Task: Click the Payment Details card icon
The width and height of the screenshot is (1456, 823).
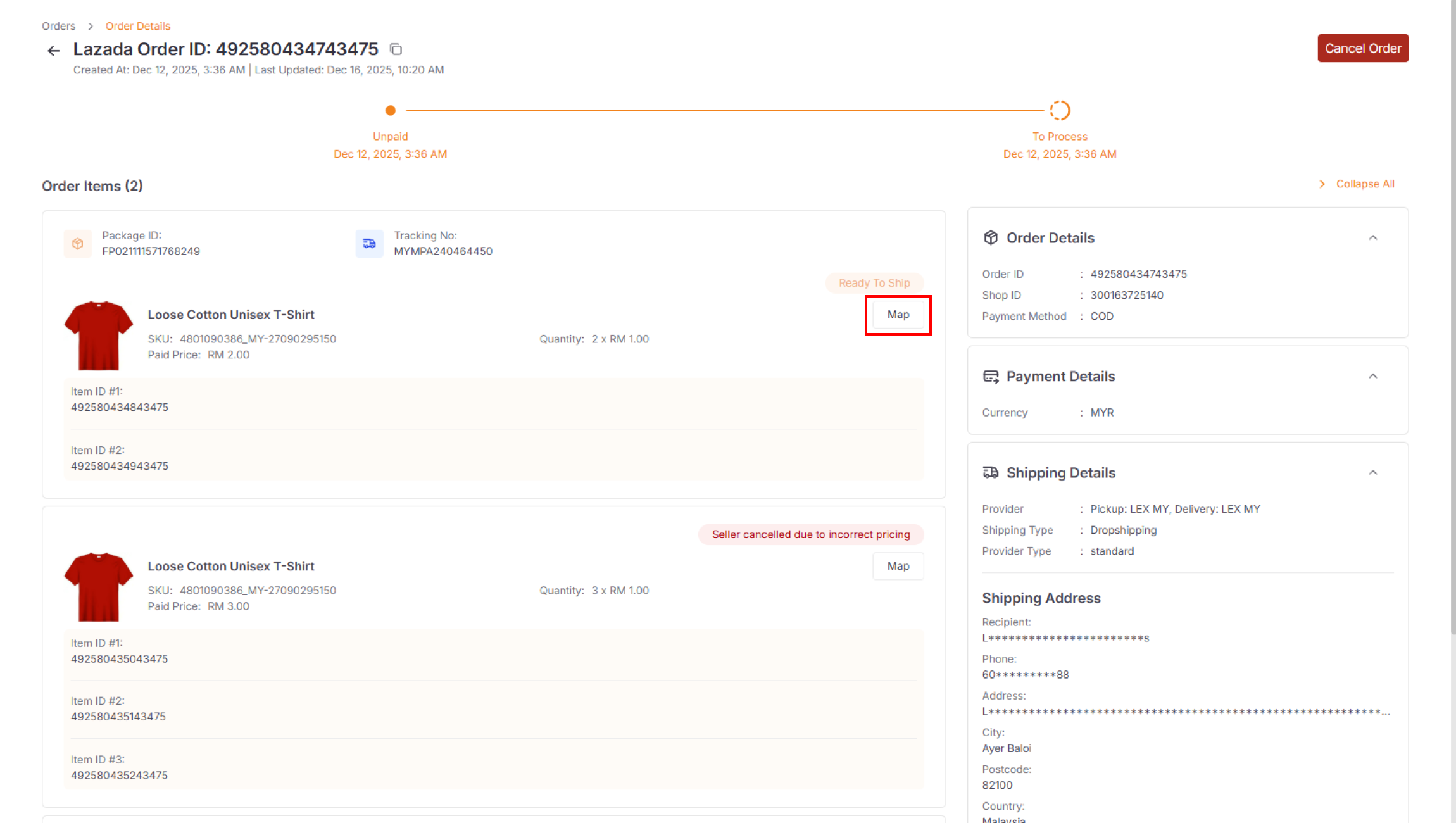Action: [x=991, y=377]
